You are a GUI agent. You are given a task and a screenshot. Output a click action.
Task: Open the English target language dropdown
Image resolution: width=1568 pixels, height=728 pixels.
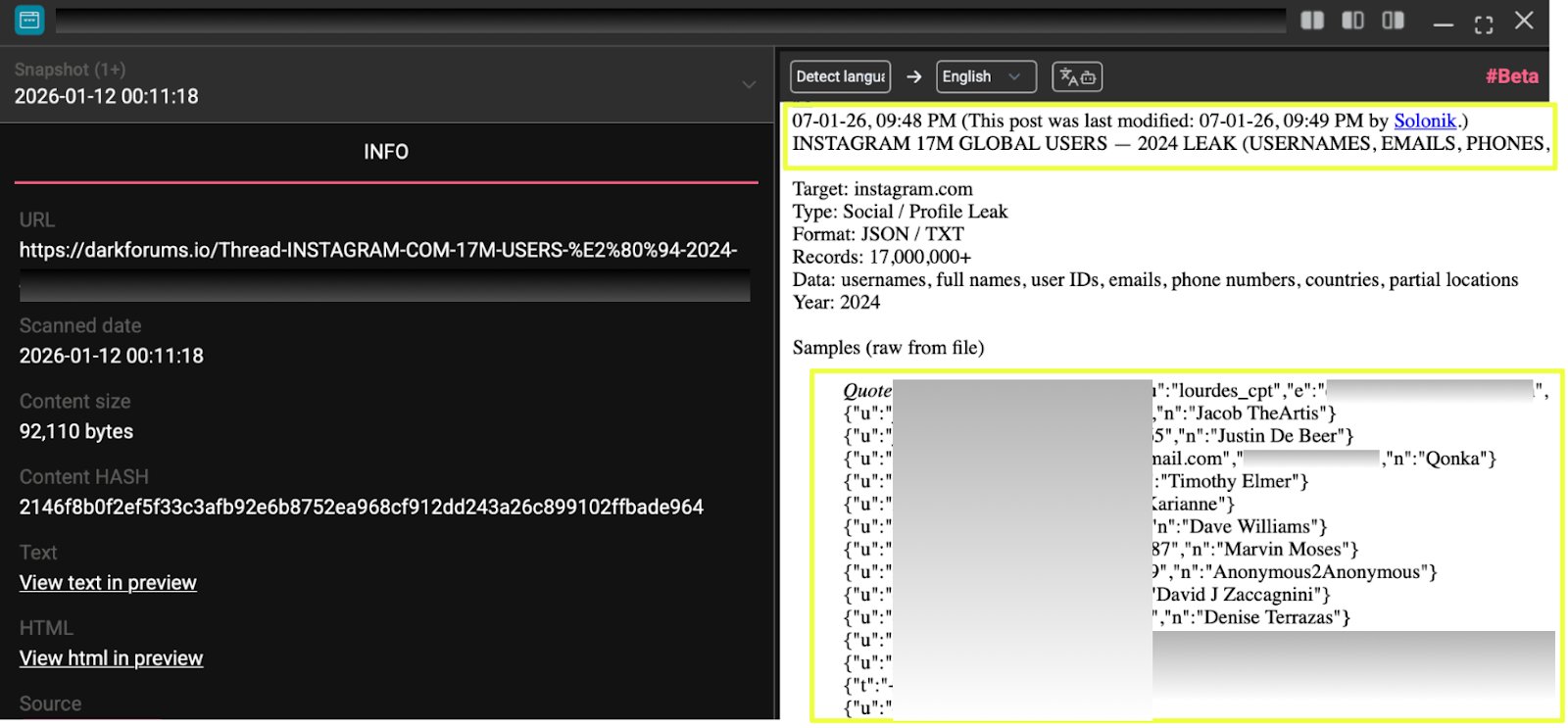(985, 76)
